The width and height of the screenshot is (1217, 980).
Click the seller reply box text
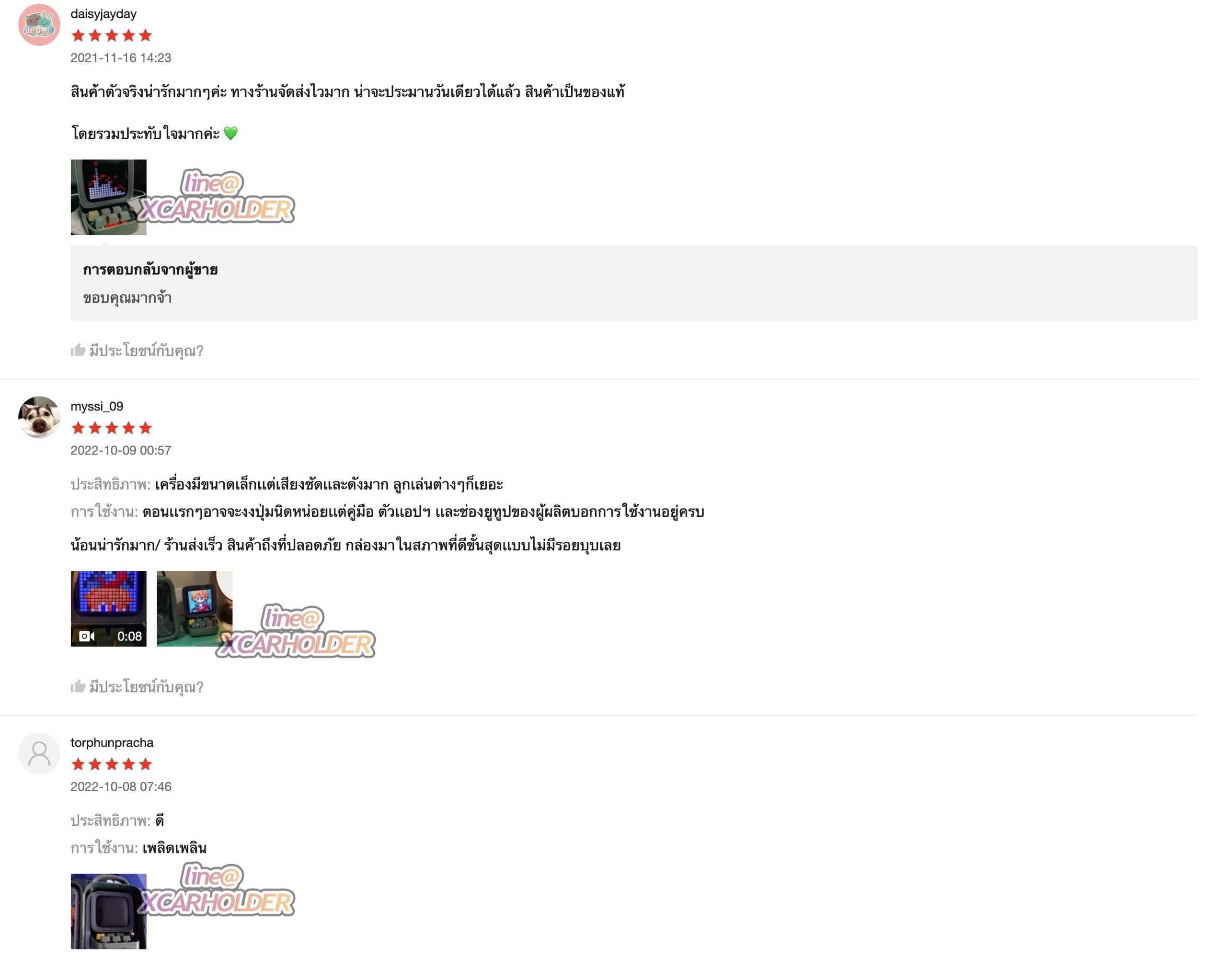coord(127,297)
